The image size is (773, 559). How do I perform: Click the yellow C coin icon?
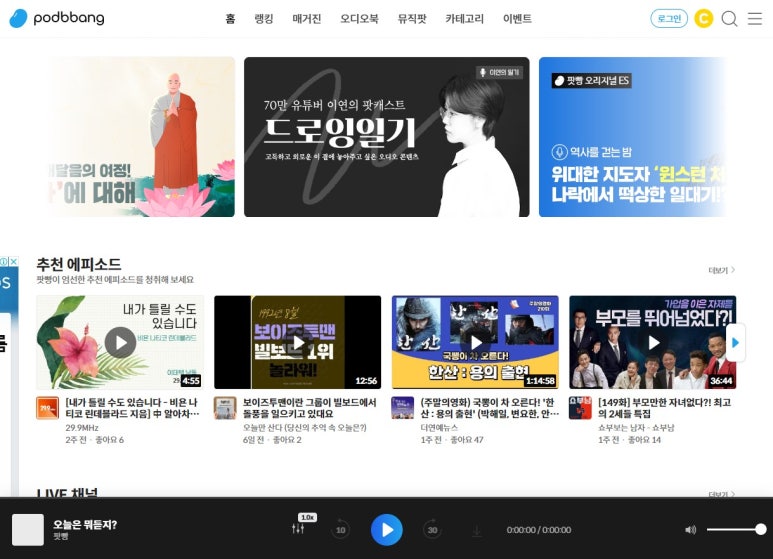(x=703, y=19)
